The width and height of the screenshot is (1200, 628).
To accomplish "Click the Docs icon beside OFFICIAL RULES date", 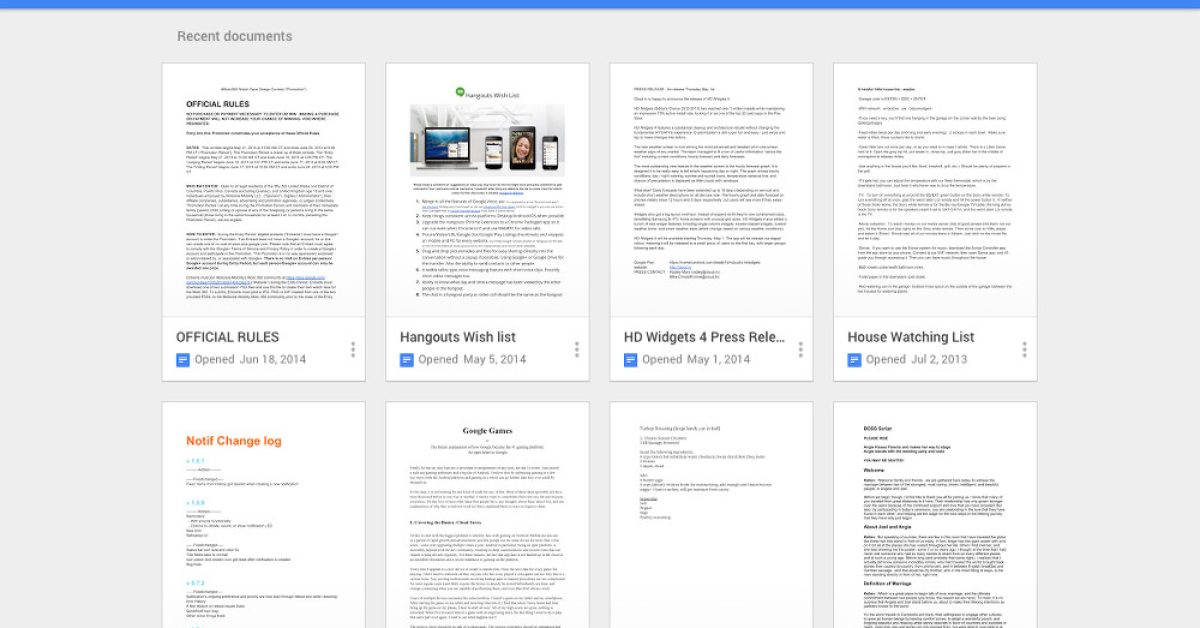I will (183, 360).
